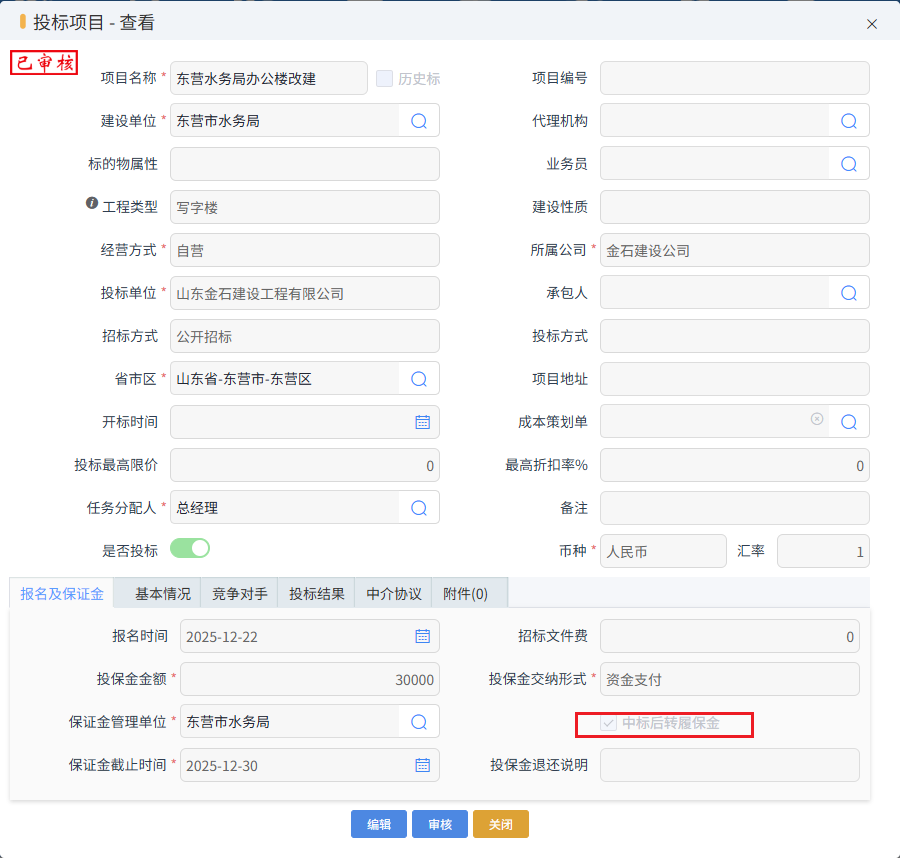Open the 投保金交纳形式 dropdown
The image size is (900, 858).
pos(730,680)
